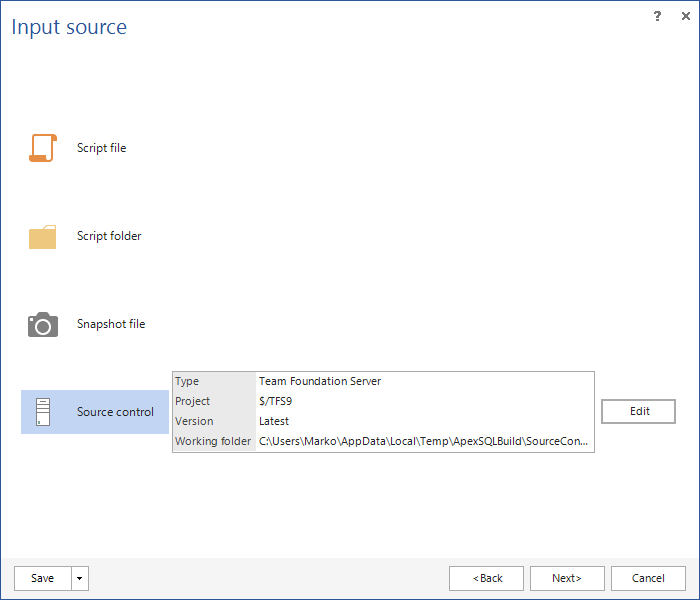Image resolution: width=700 pixels, height=600 pixels.
Task: Click the Project row label
Action: pyautogui.click(x=192, y=401)
